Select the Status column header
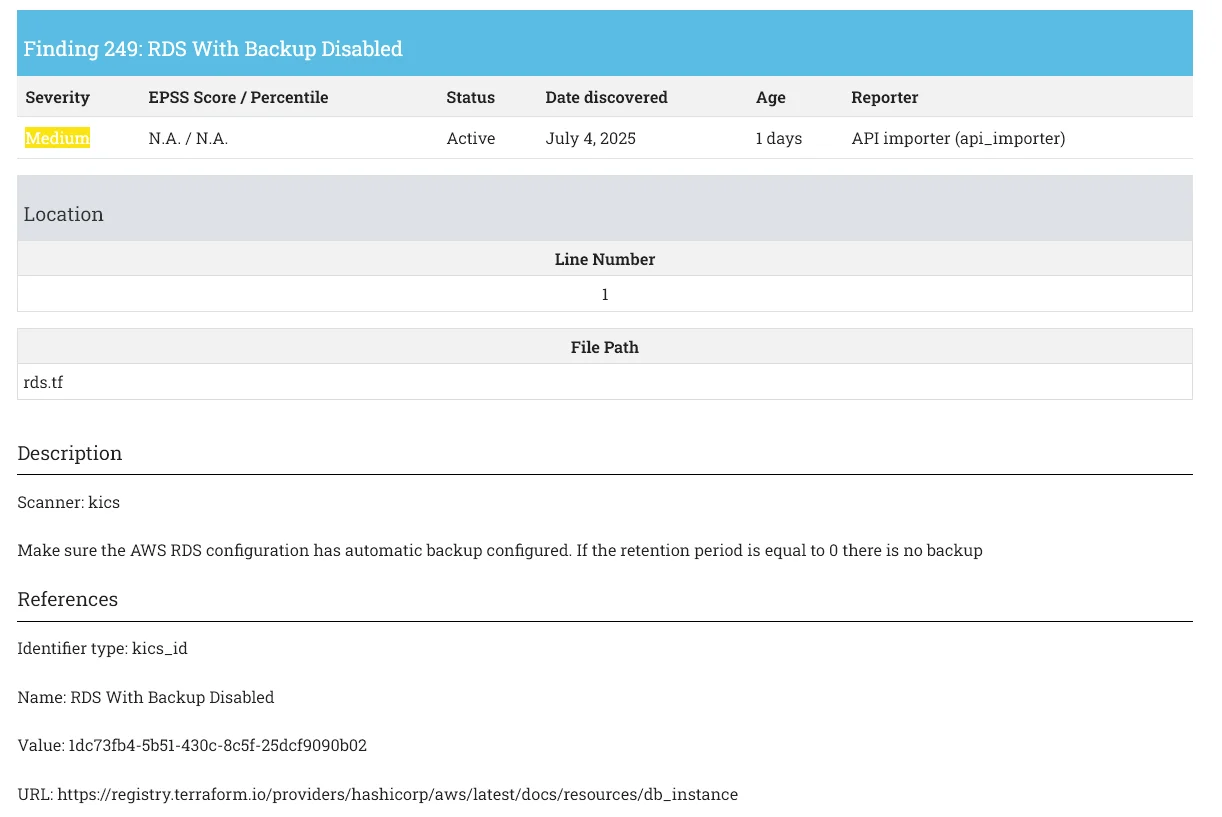 (470, 97)
